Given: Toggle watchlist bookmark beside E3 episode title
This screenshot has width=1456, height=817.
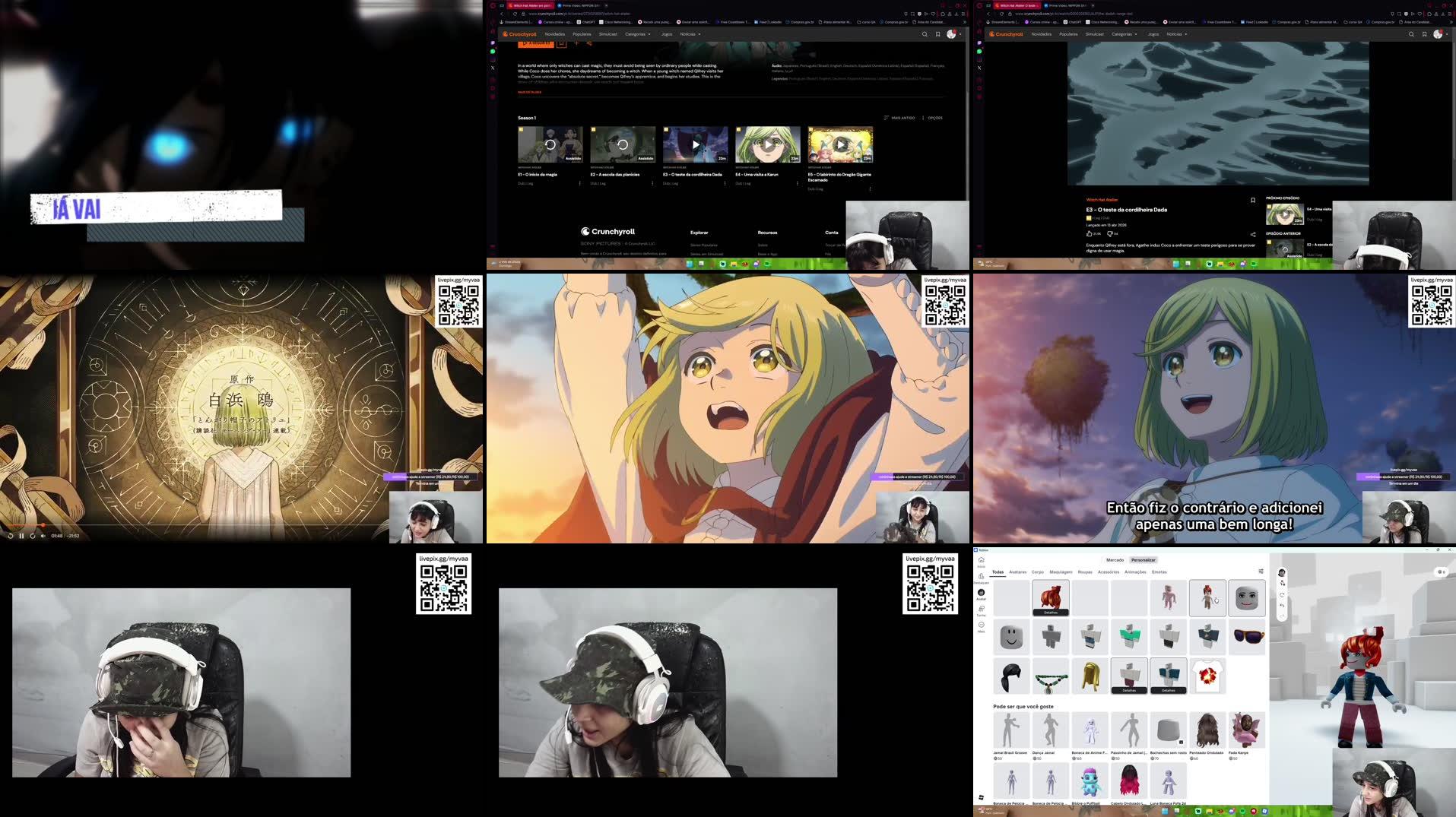Looking at the screenshot, I should [x=1253, y=201].
